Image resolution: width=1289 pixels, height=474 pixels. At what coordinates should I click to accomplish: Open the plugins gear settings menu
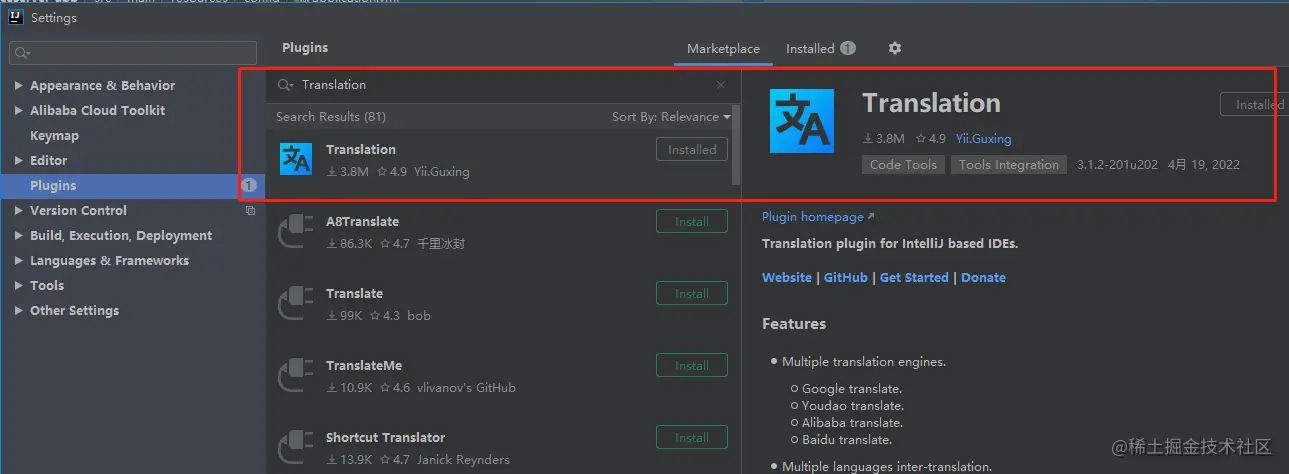click(895, 48)
